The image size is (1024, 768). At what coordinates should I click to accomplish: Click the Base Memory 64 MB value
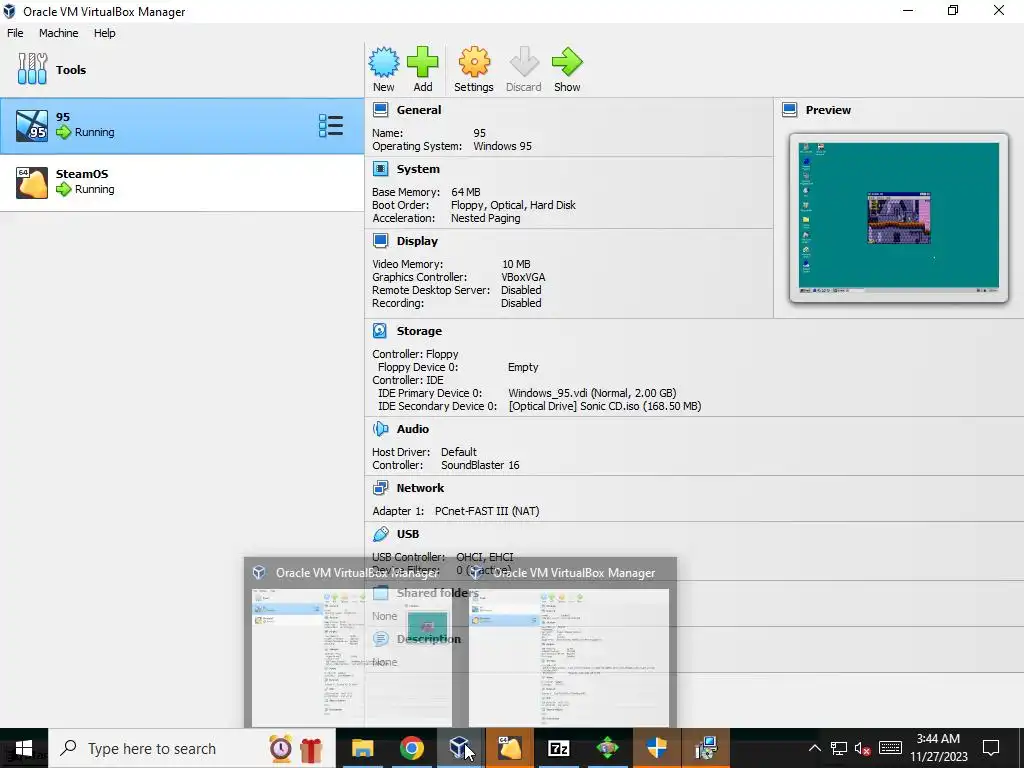tap(466, 192)
